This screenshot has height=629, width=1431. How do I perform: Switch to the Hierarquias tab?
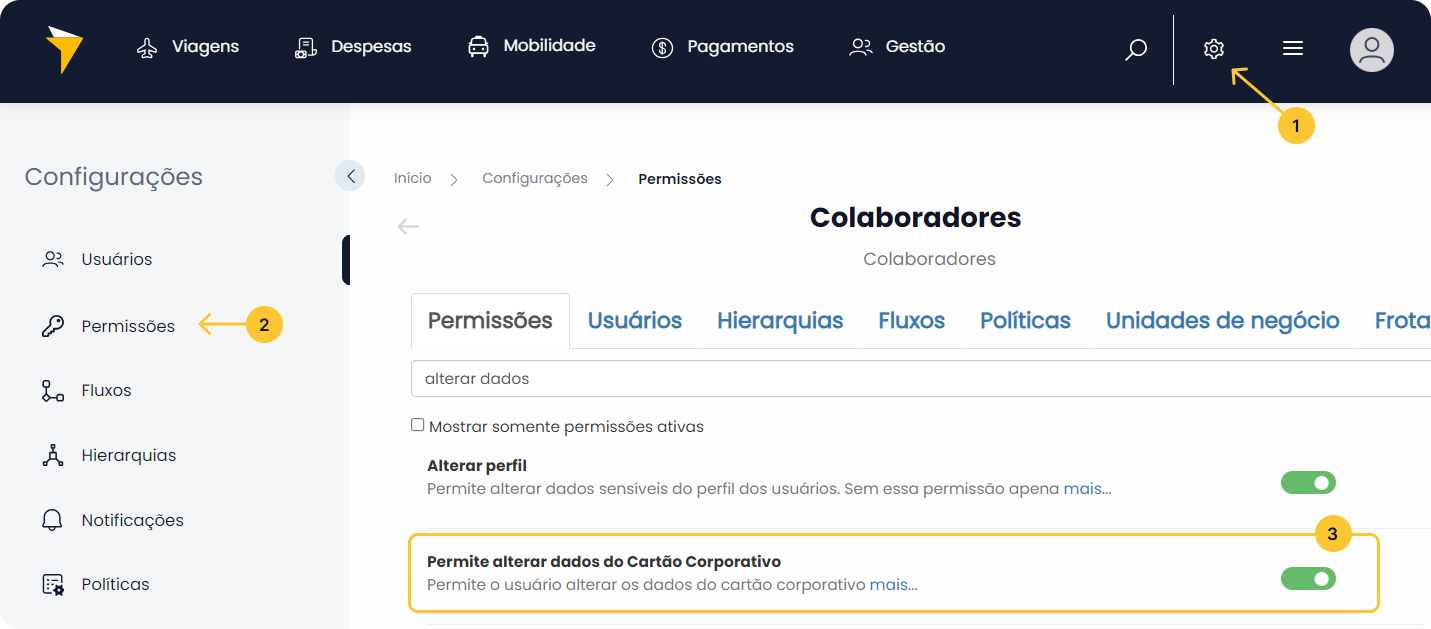(780, 321)
